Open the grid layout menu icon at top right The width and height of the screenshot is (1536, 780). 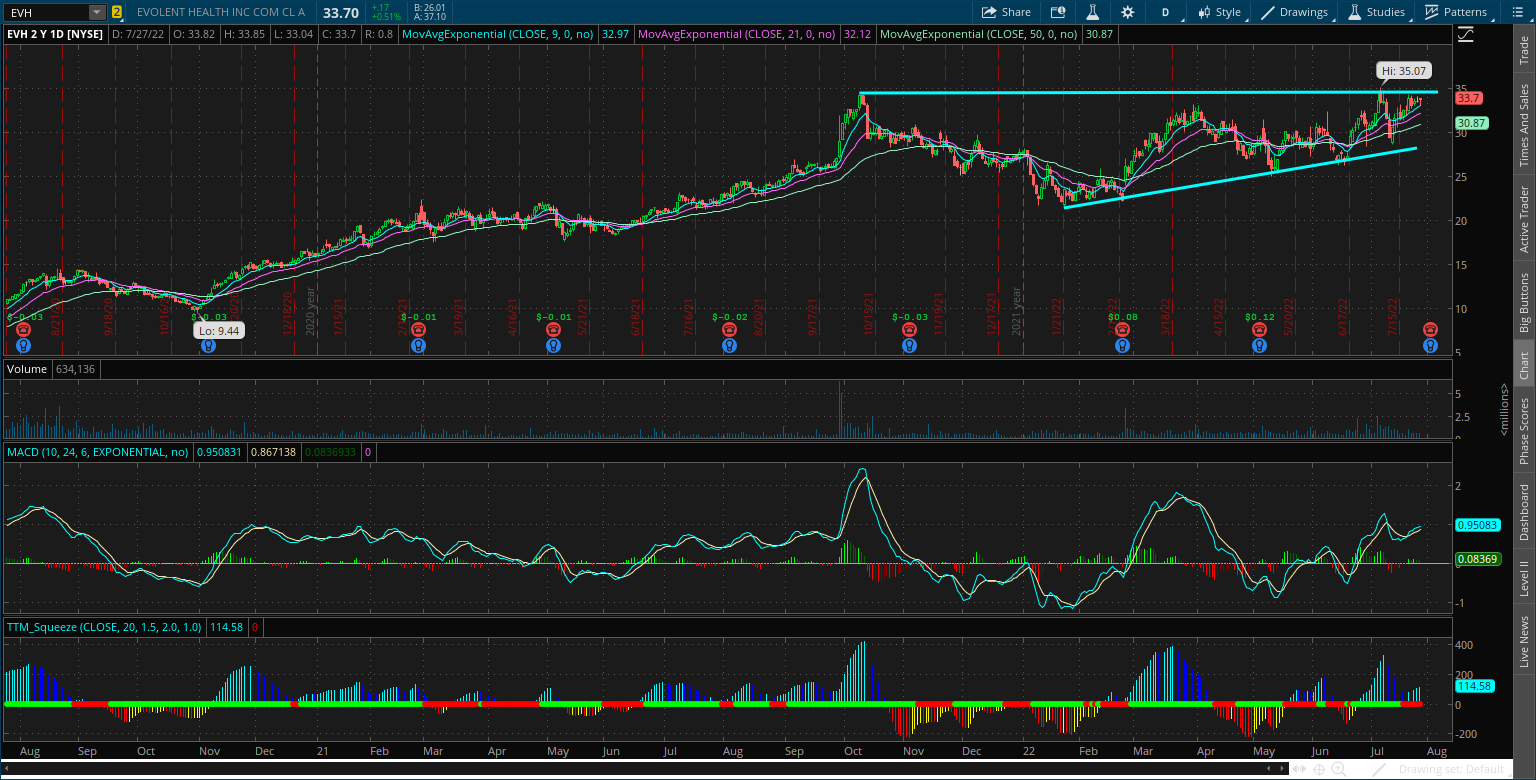coord(1519,12)
